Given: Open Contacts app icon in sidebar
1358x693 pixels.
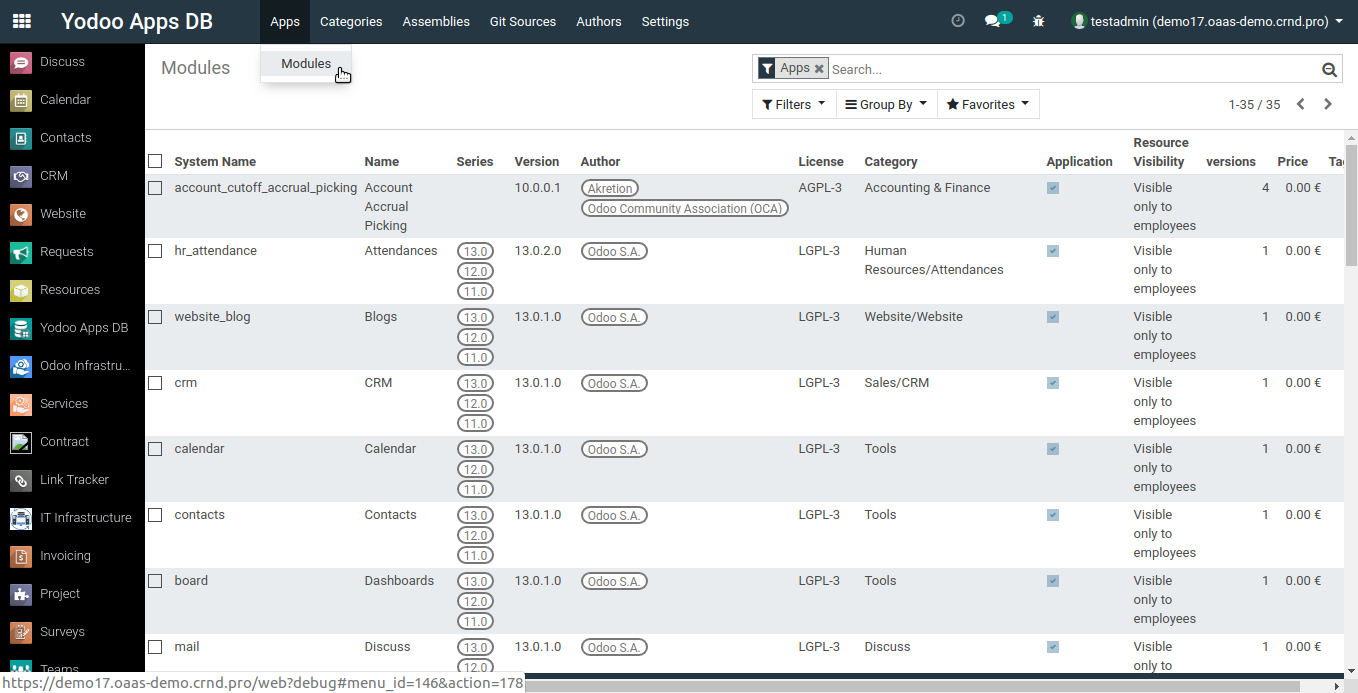Looking at the screenshot, I should point(21,138).
